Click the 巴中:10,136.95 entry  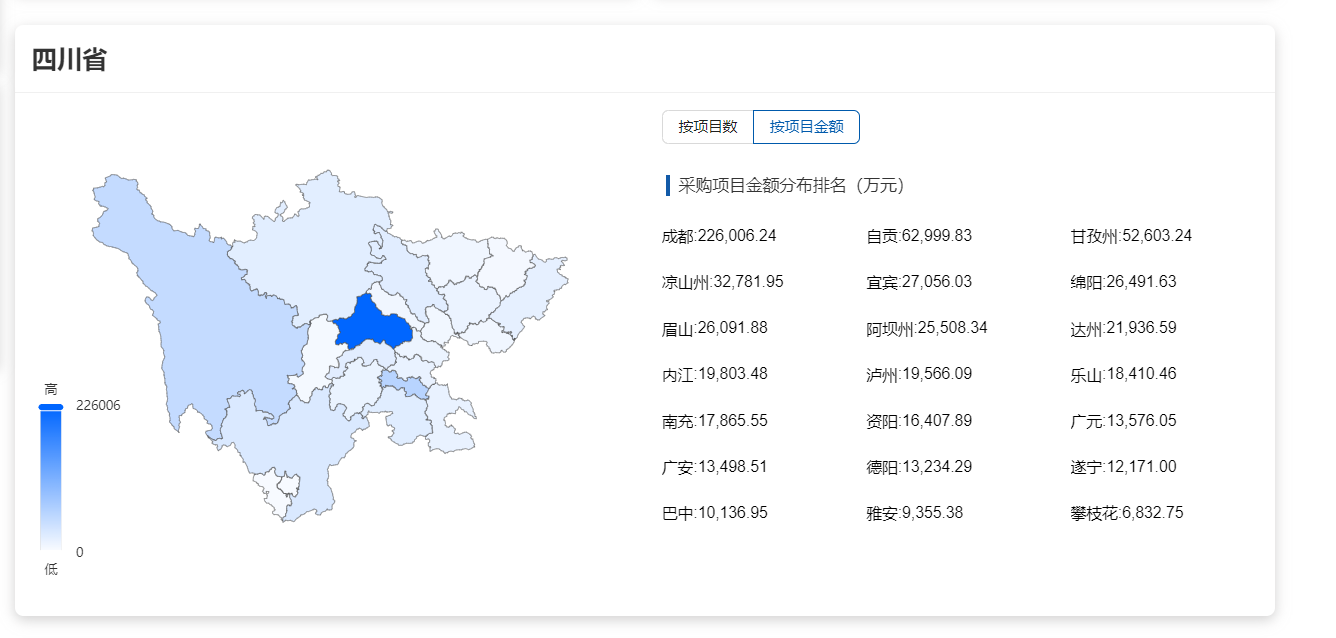715,513
